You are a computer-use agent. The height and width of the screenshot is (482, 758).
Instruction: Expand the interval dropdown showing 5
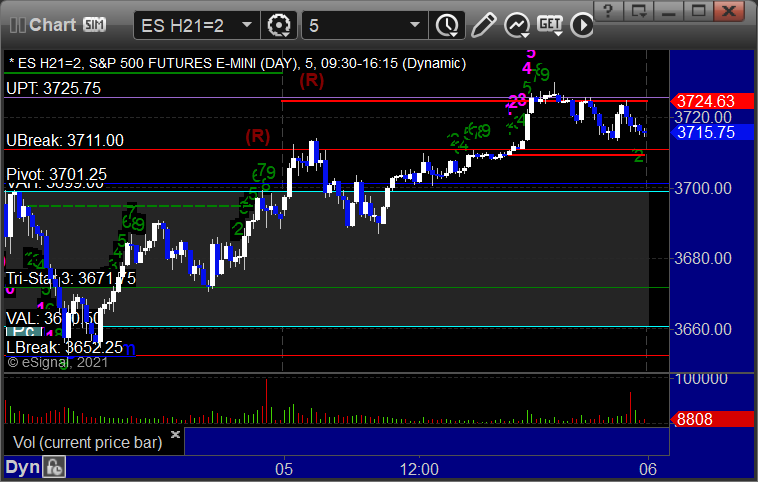pos(365,25)
